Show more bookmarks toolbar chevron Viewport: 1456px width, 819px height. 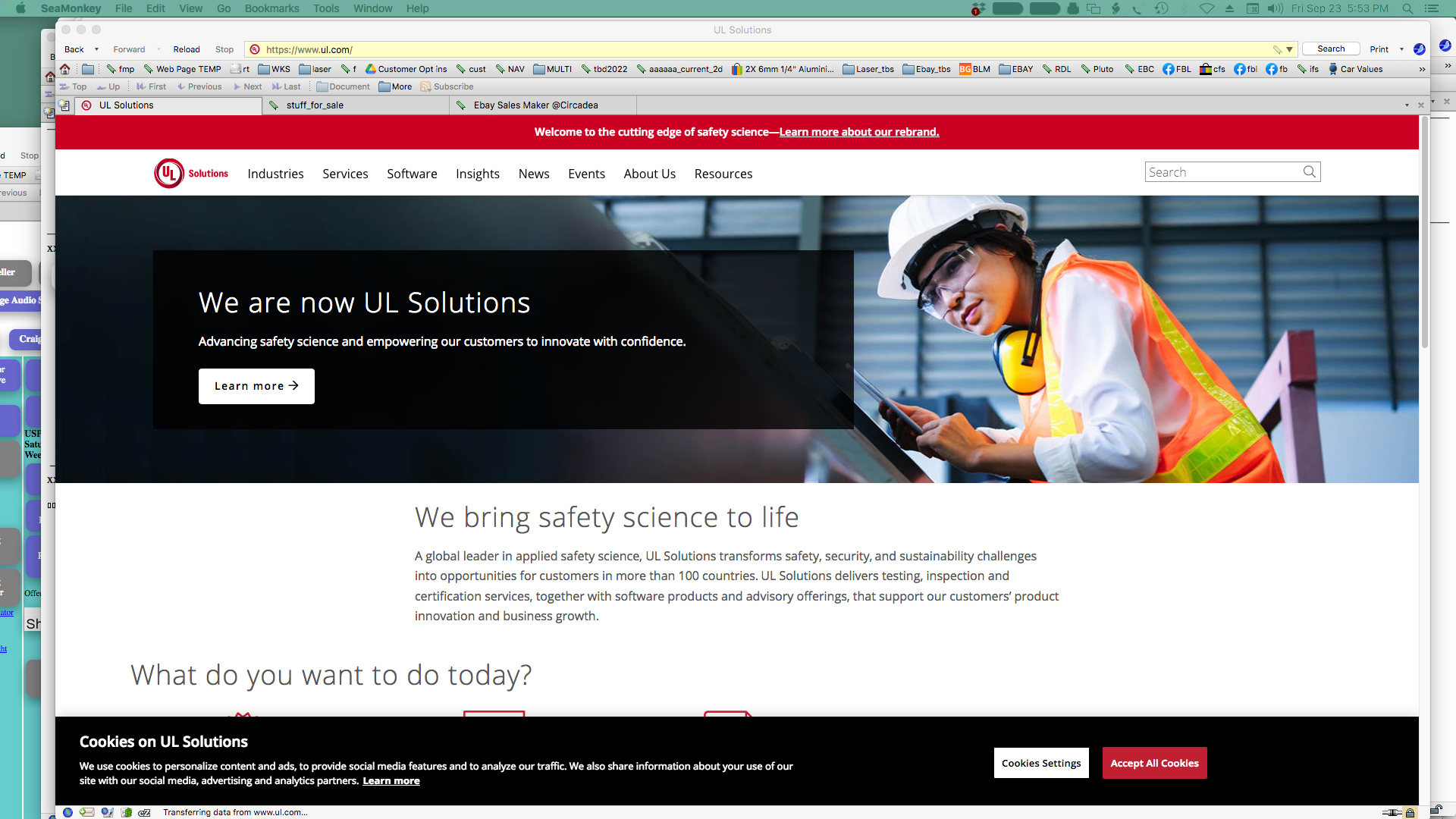[1422, 69]
